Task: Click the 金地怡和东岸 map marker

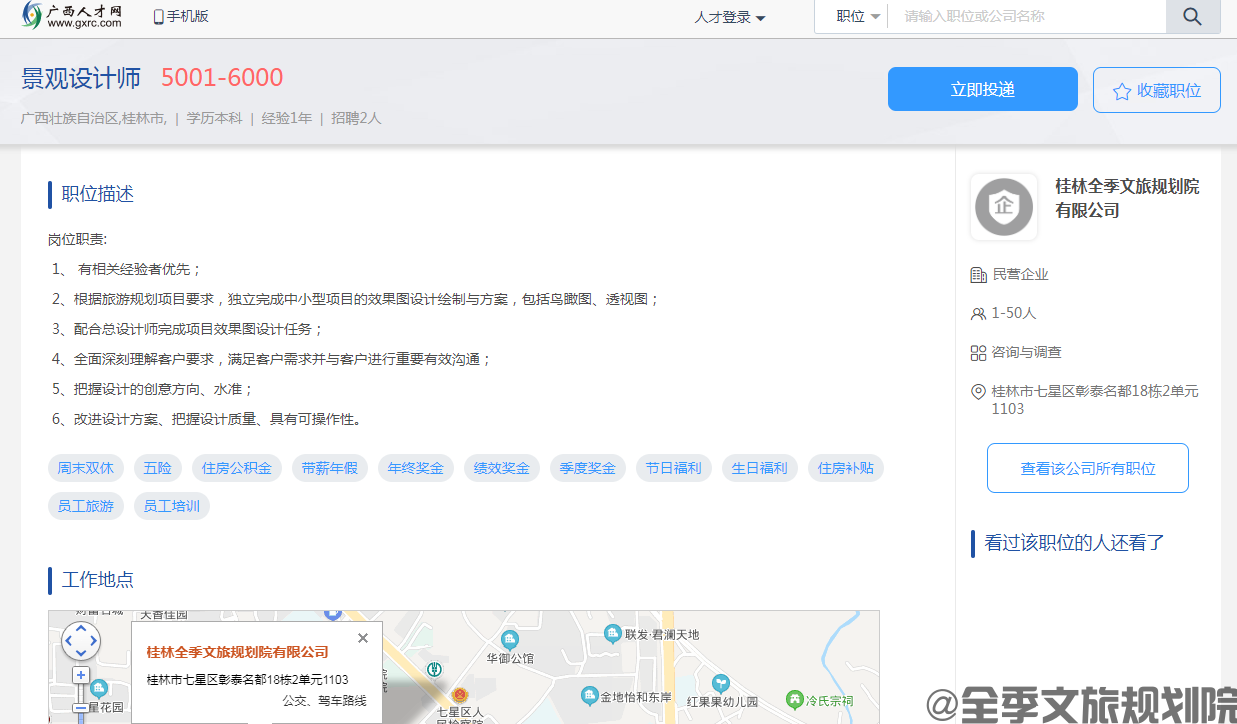Action: 590,694
